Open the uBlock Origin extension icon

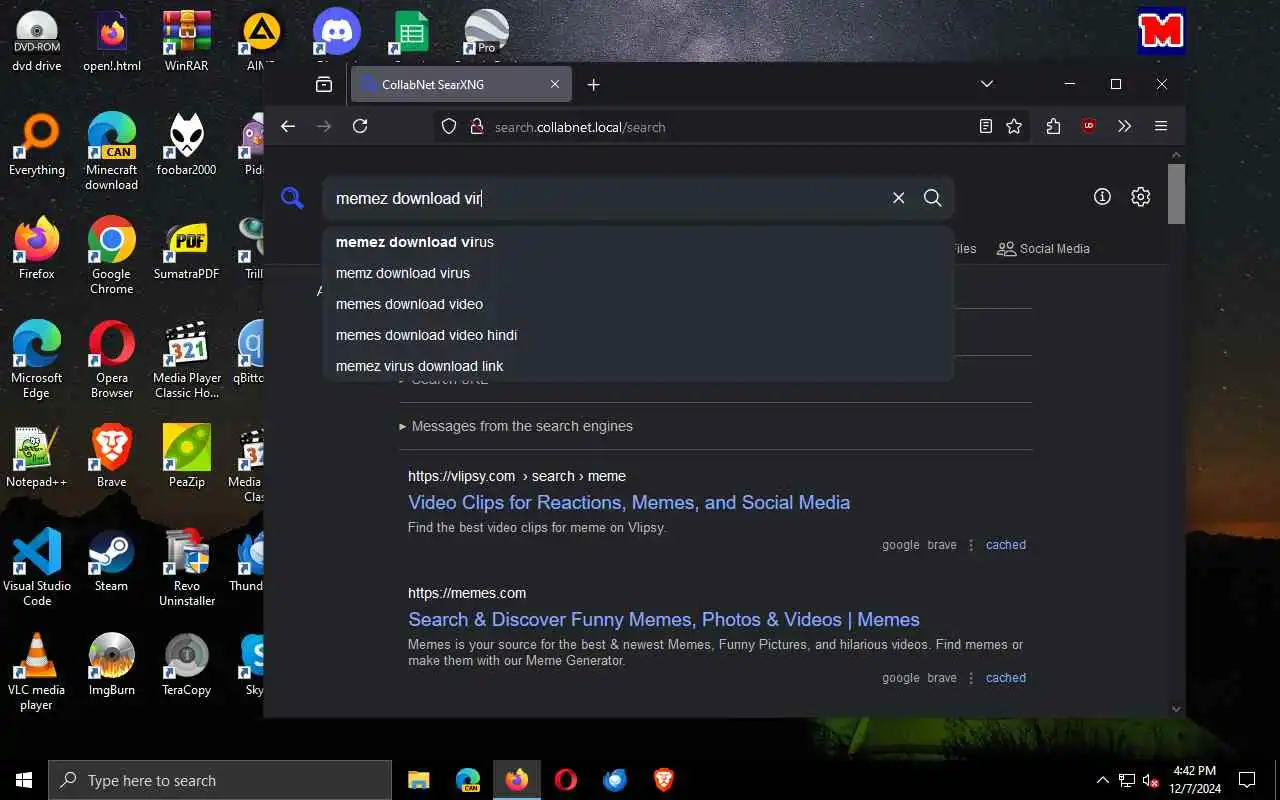click(1089, 126)
